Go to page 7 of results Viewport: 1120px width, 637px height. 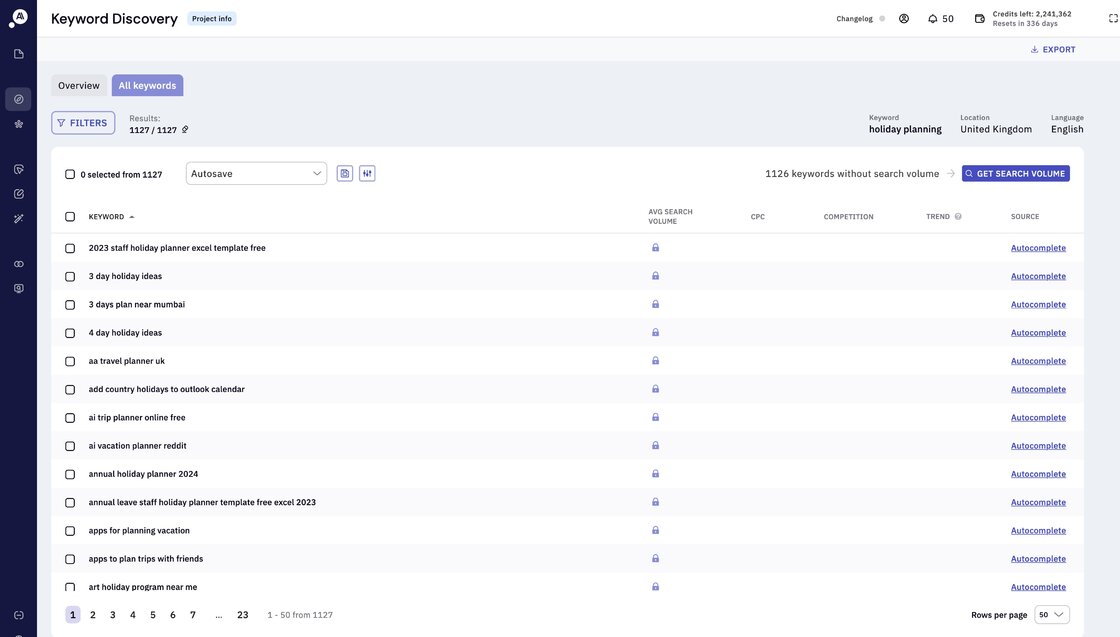193,615
